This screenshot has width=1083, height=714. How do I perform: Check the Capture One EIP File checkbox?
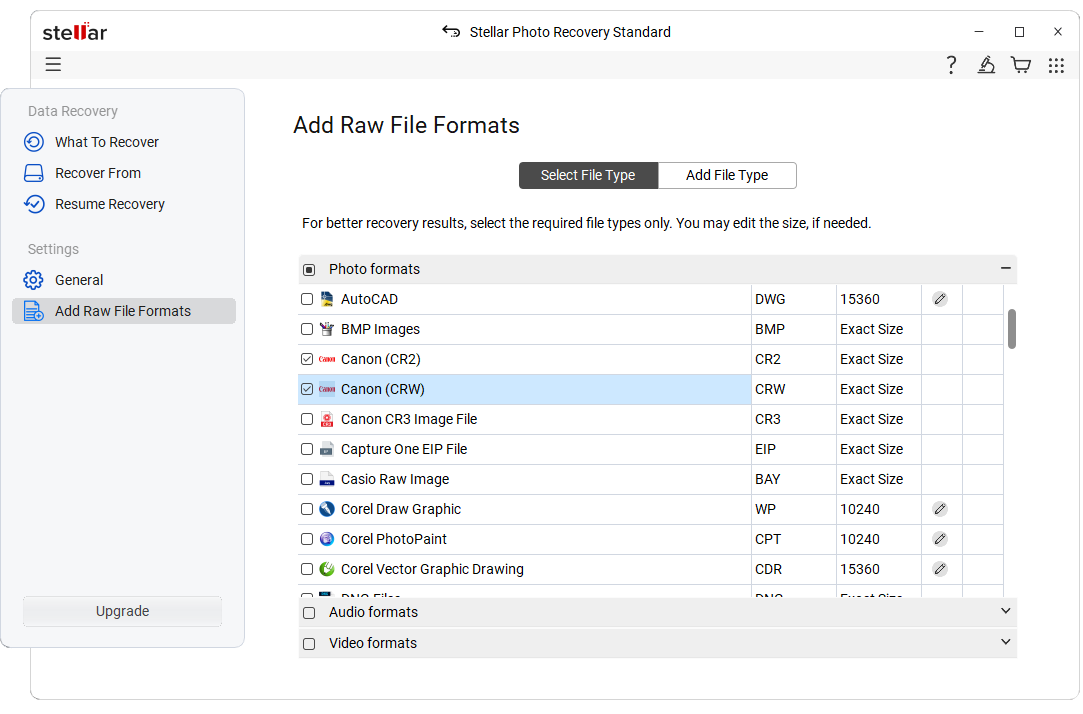307,450
